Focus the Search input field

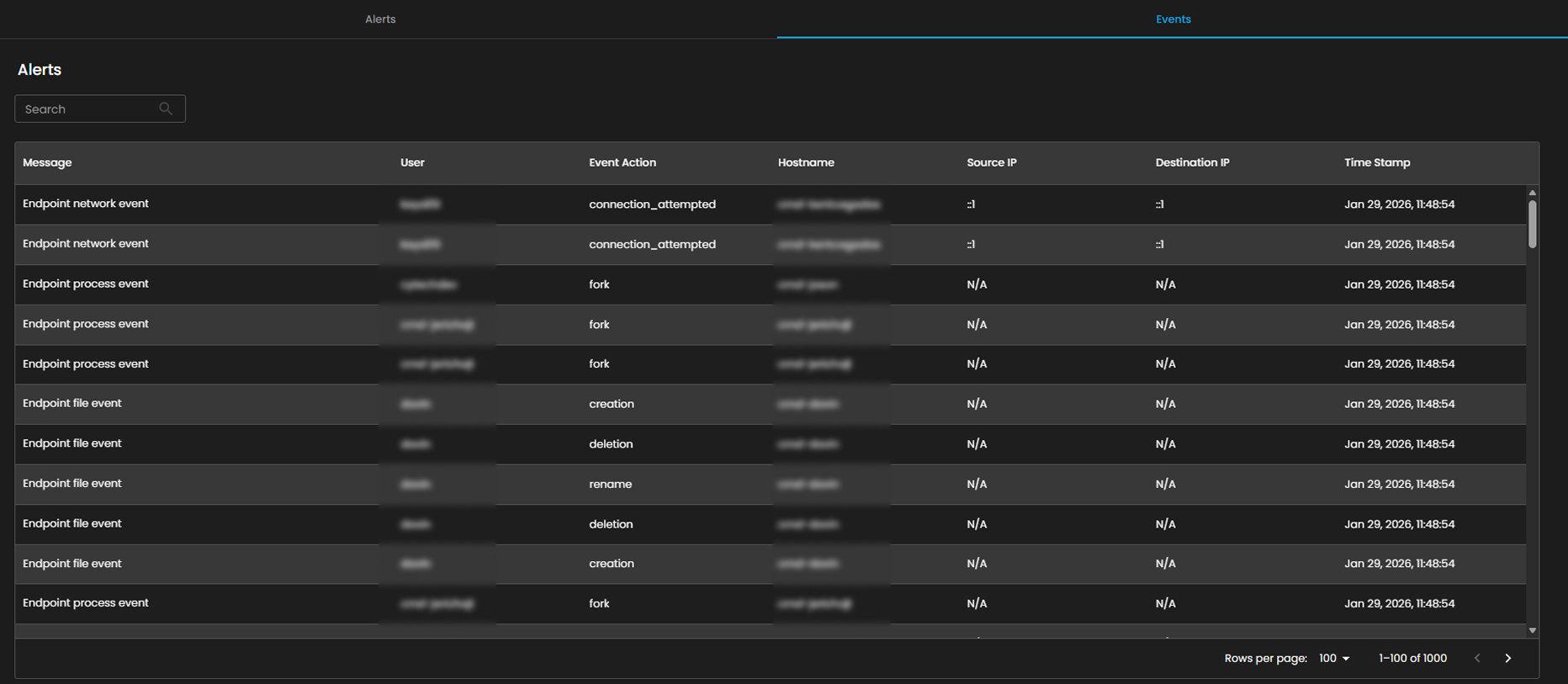(x=88, y=109)
